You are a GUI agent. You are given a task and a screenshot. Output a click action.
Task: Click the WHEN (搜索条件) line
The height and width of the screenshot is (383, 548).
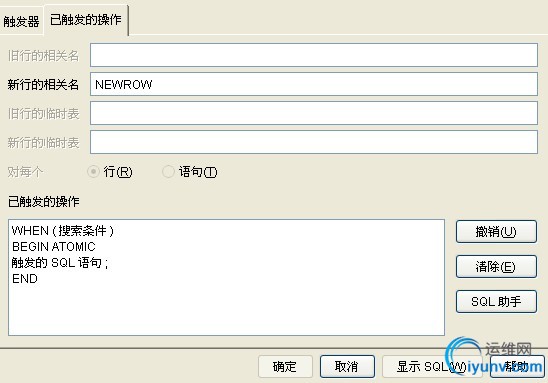pyautogui.click(x=63, y=231)
